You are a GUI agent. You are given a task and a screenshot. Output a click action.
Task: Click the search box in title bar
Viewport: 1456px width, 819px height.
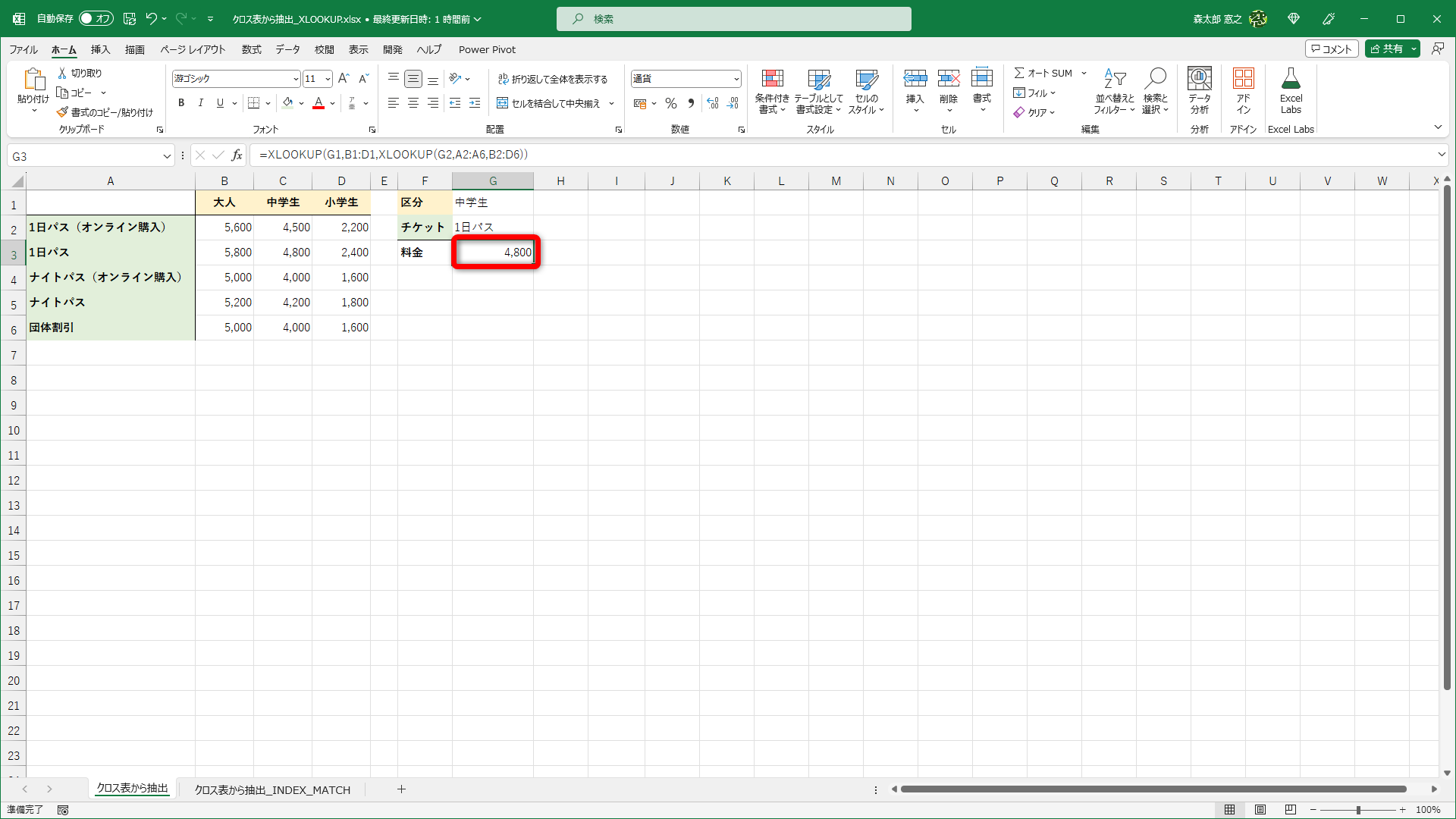733,19
